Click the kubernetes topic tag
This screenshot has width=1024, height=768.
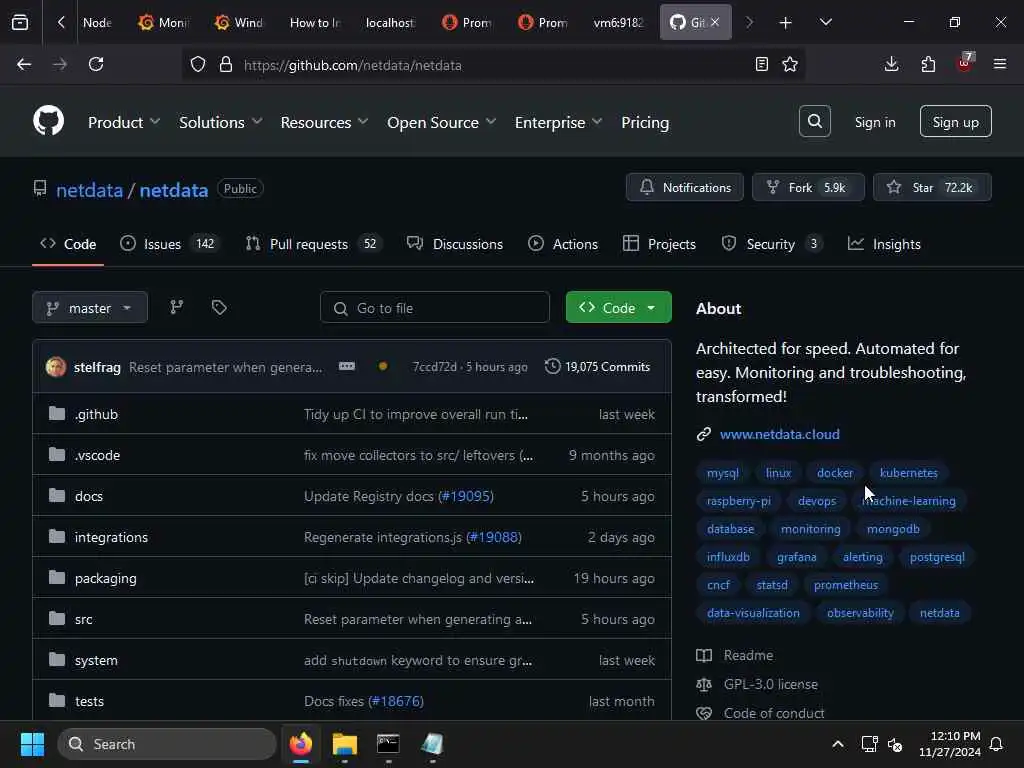(x=908, y=473)
